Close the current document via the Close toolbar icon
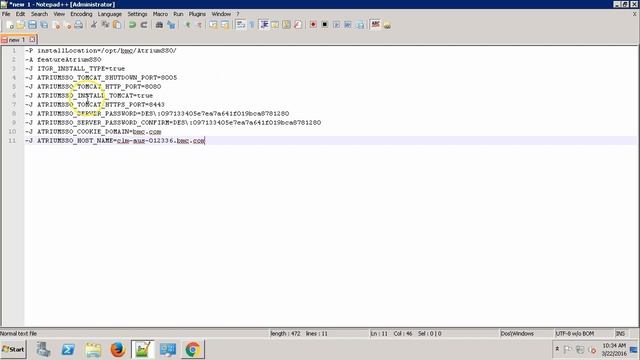Image resolution: width=640 pixels, height=360 pixels. 56,25
